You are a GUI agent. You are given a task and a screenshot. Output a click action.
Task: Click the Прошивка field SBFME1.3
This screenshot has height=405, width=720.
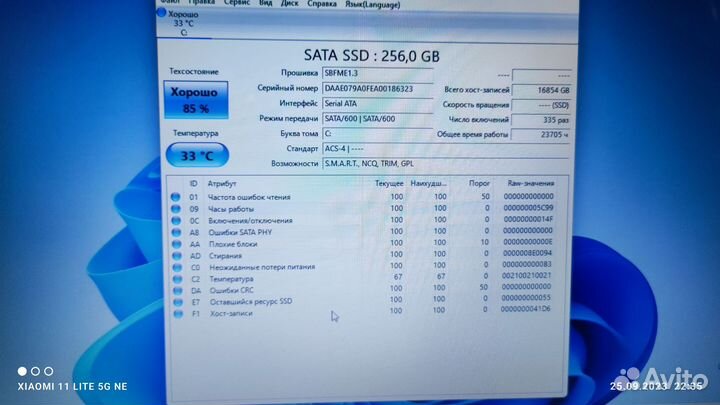click(377, 73)
